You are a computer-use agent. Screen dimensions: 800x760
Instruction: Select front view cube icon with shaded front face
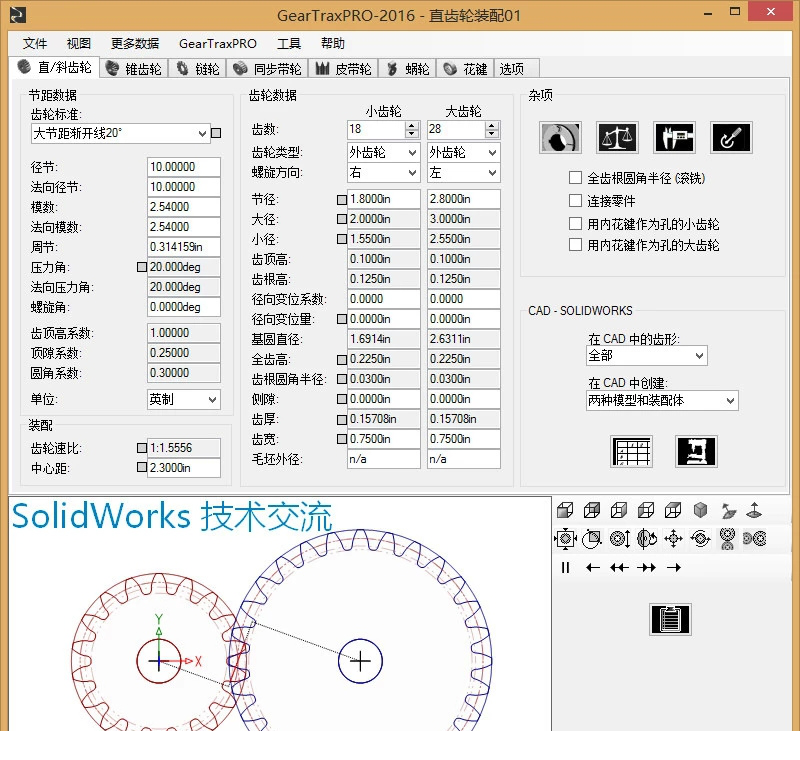[565, 510]
